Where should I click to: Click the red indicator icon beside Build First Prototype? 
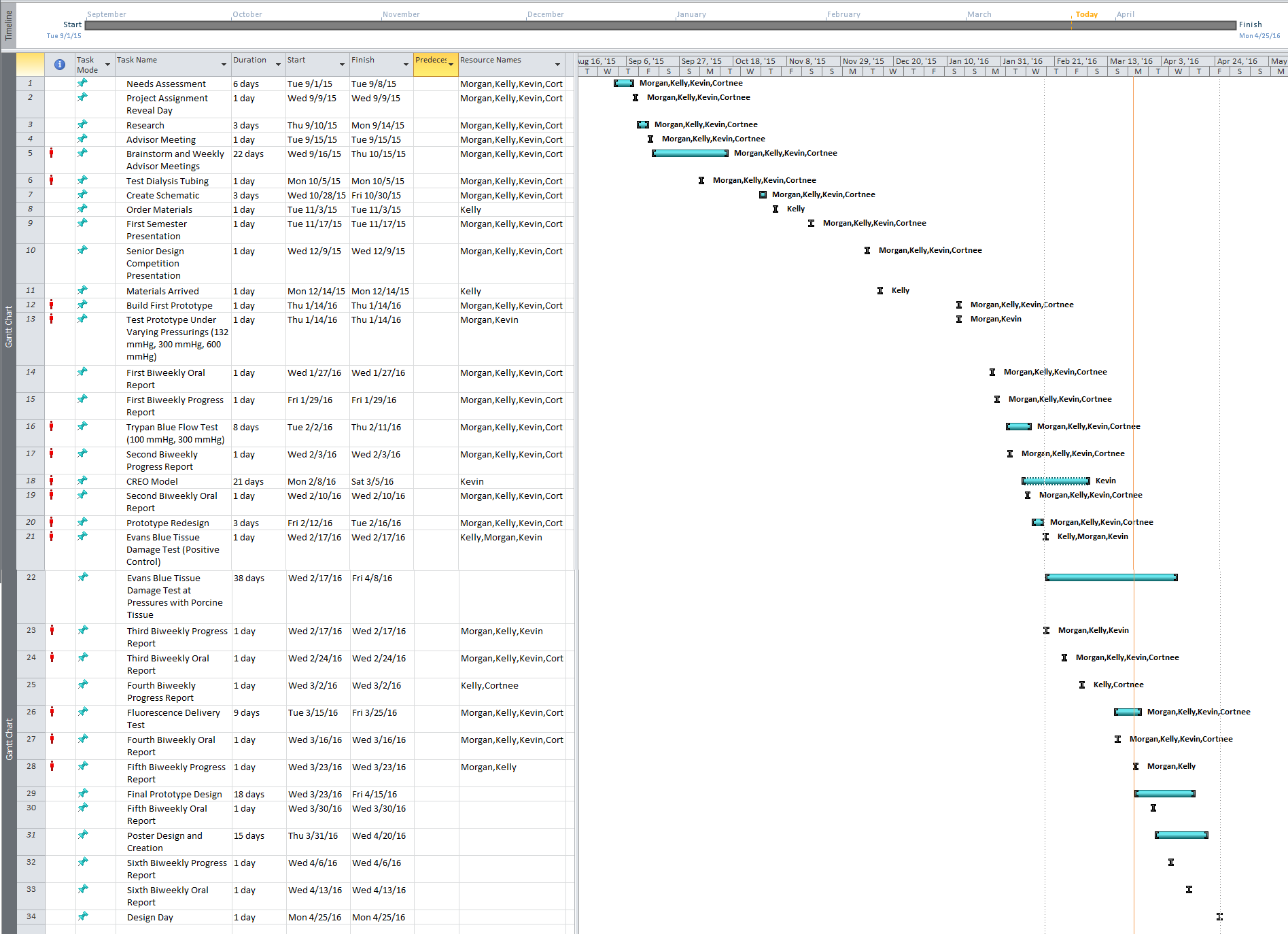[51, 305]
